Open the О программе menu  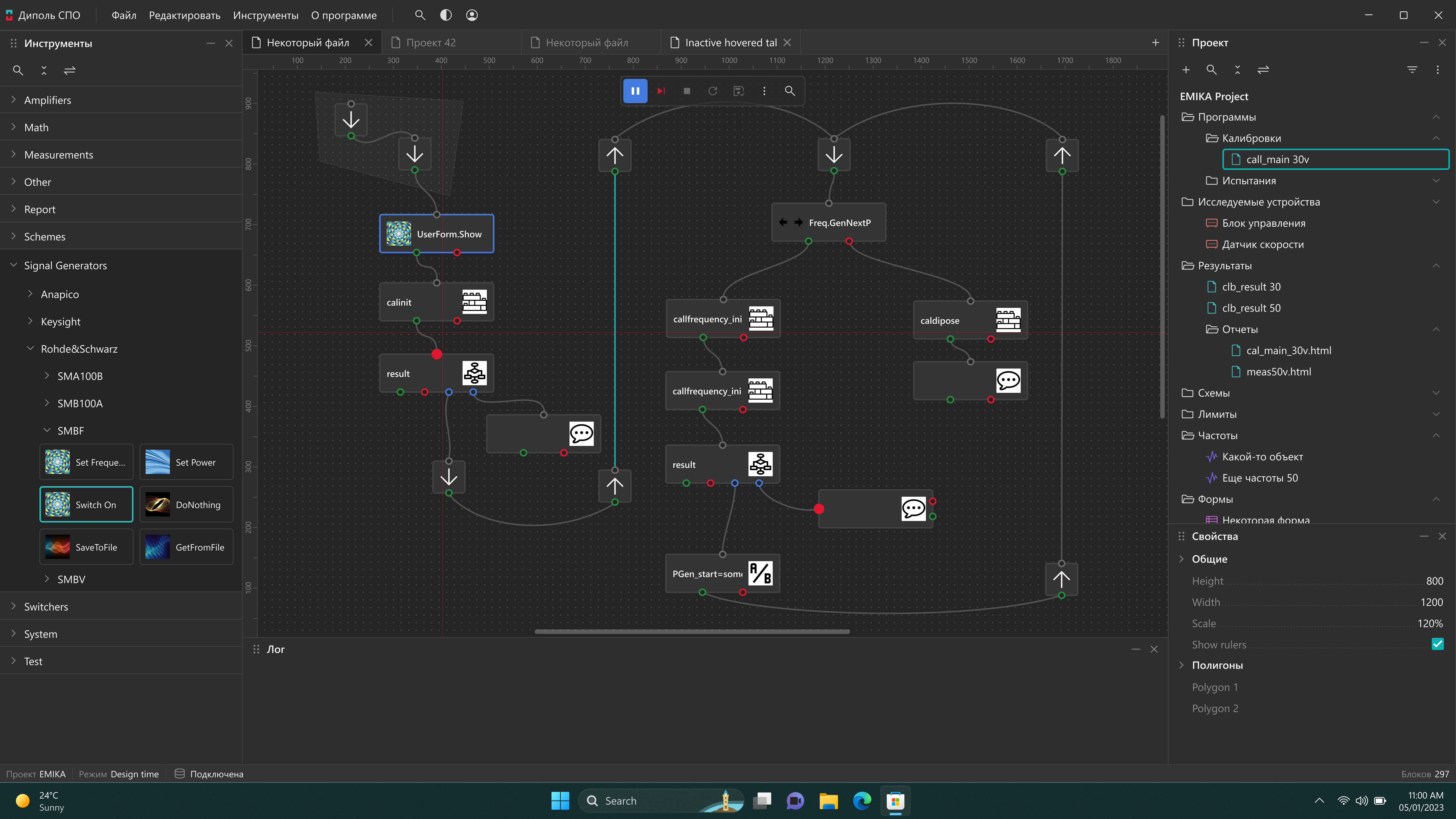click(x=344, y=15)
